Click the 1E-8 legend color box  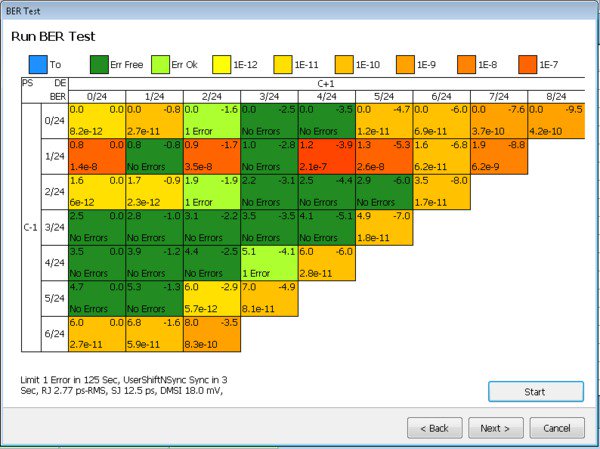click(x=467, y=64)
